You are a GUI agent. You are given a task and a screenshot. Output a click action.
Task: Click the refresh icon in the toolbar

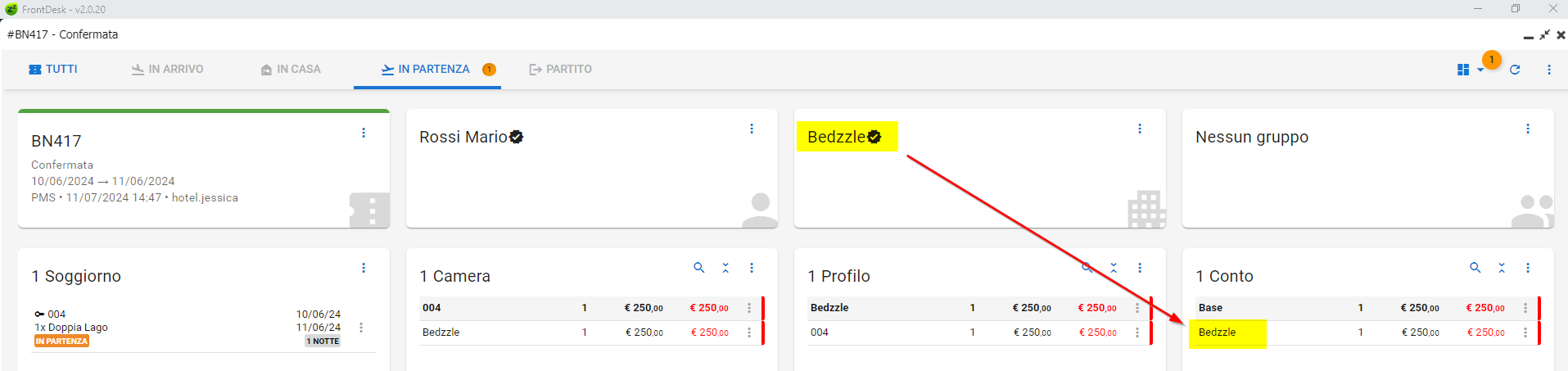[1515, 70]
